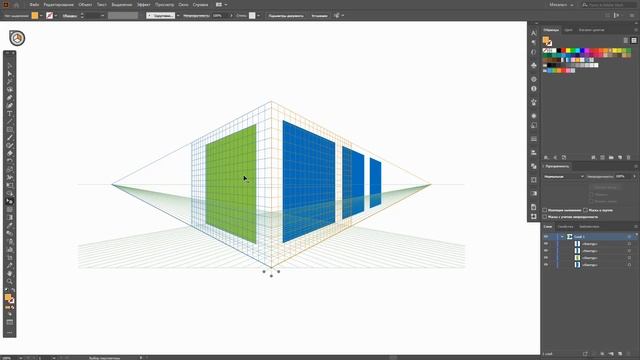Select the Pen tool
The image size is (640, 360).
[9, 98]
